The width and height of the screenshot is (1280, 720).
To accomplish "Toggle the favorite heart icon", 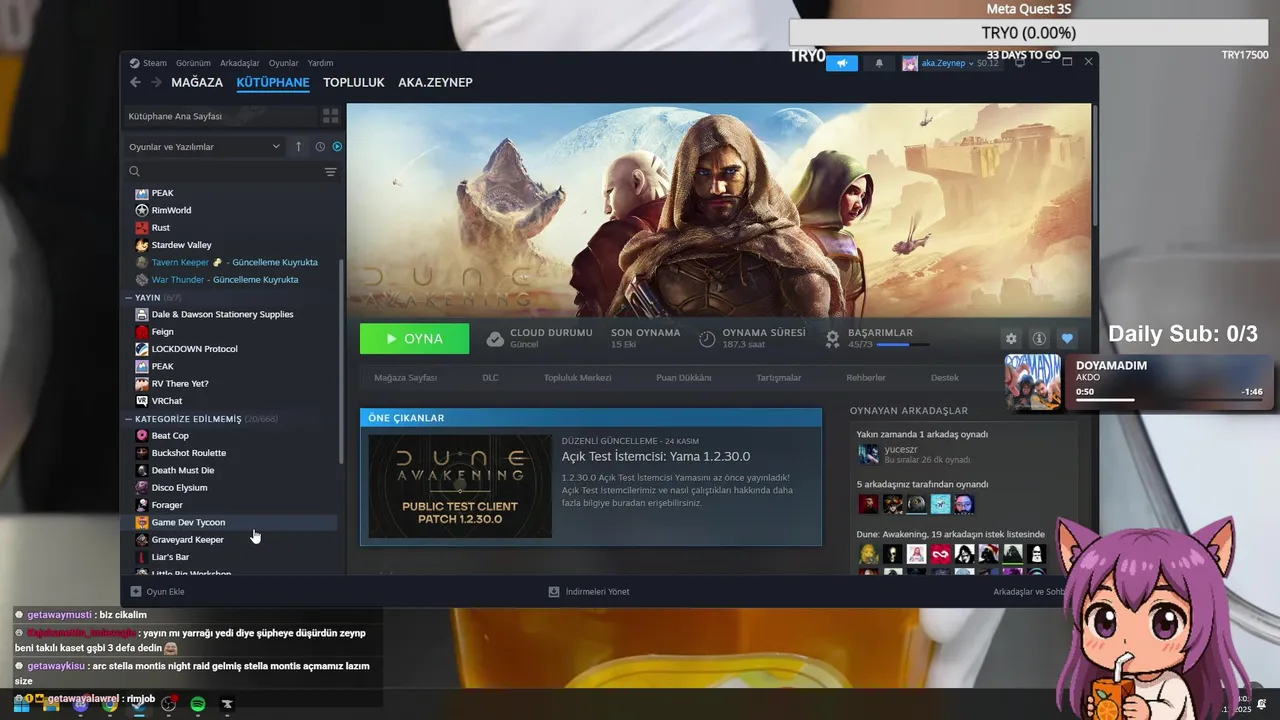I will 1067,339.
